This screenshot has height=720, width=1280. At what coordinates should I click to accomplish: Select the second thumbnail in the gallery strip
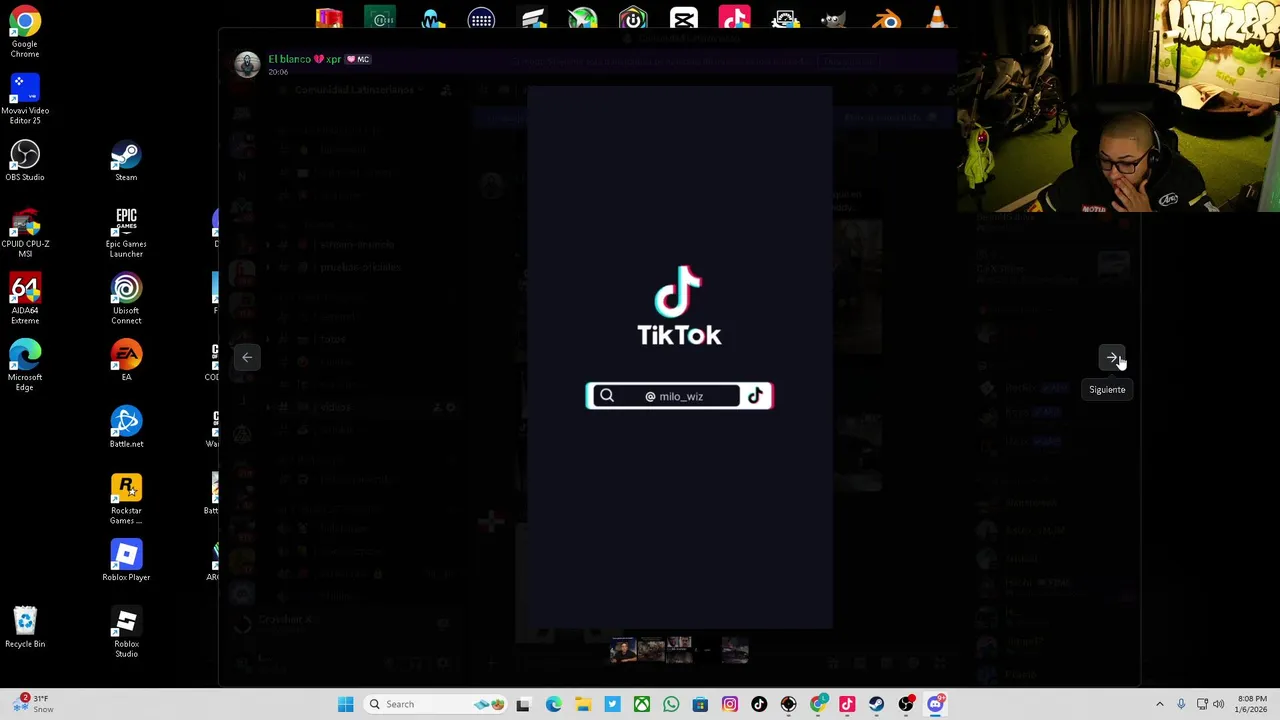click(651, 650)
